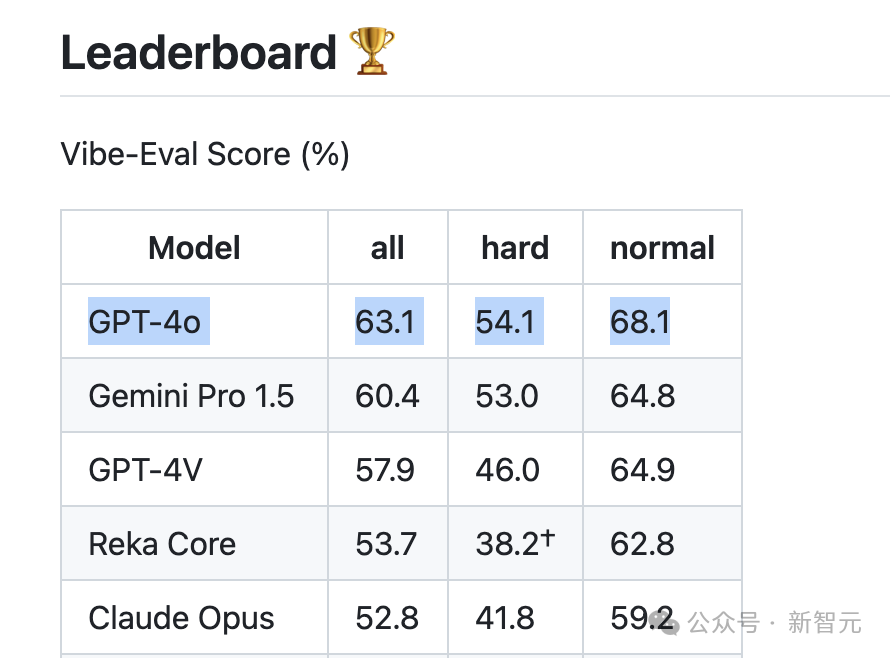Click GPT-4V's 46.0 hard score

(507, 470)
